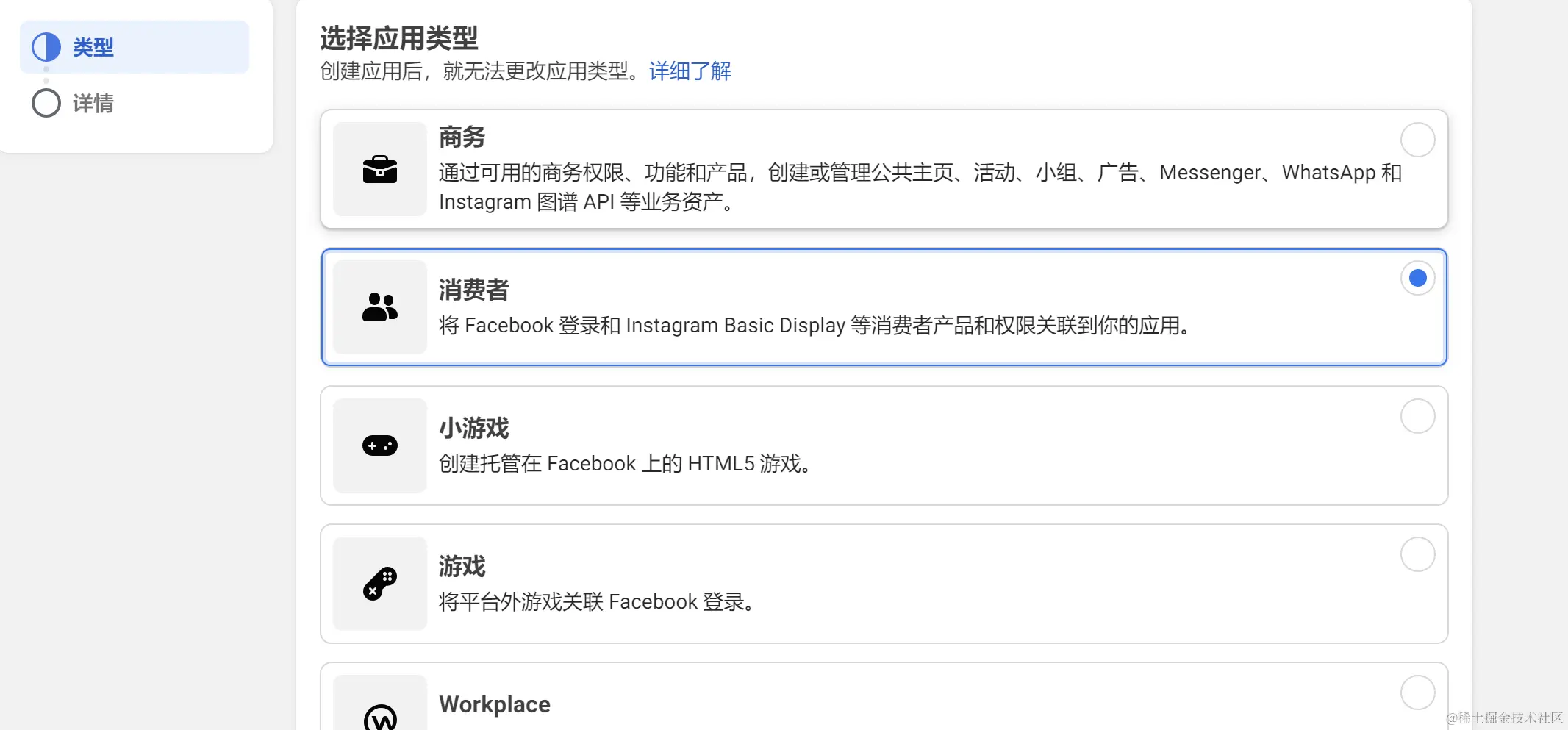Switch to the 类型 step

[x=93, y=47]
